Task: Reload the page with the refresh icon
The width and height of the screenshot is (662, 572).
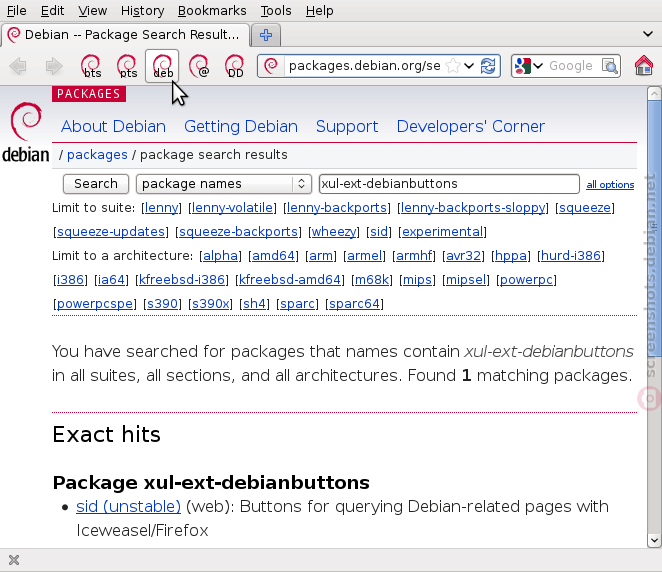Action: pyautogui.click(x=488, y=66)
